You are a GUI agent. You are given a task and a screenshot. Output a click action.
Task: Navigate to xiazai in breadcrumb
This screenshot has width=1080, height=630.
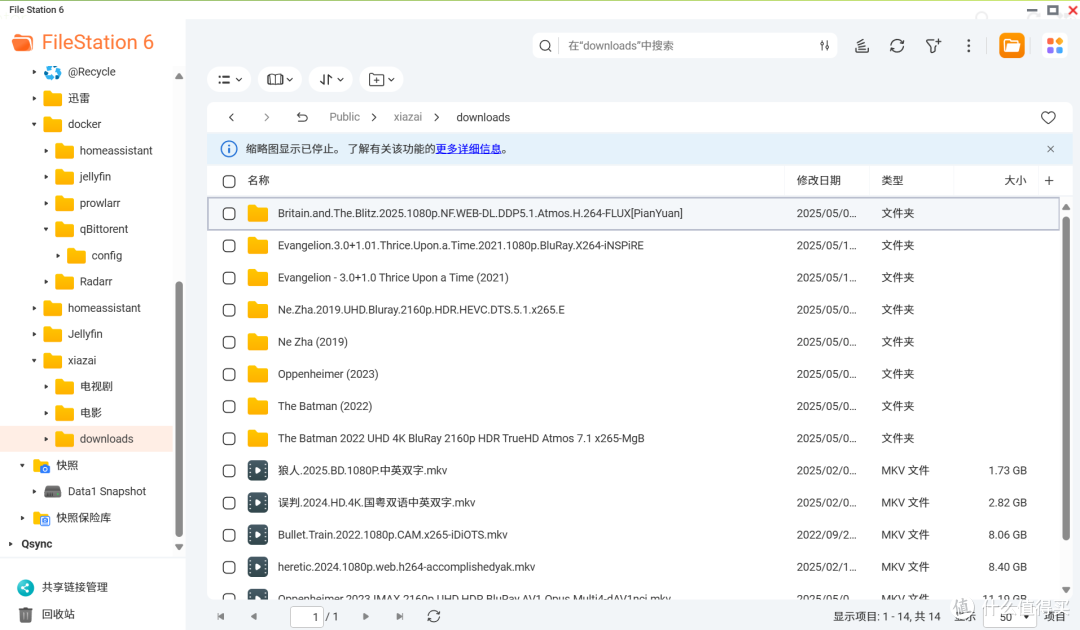[x=408, y=118]
